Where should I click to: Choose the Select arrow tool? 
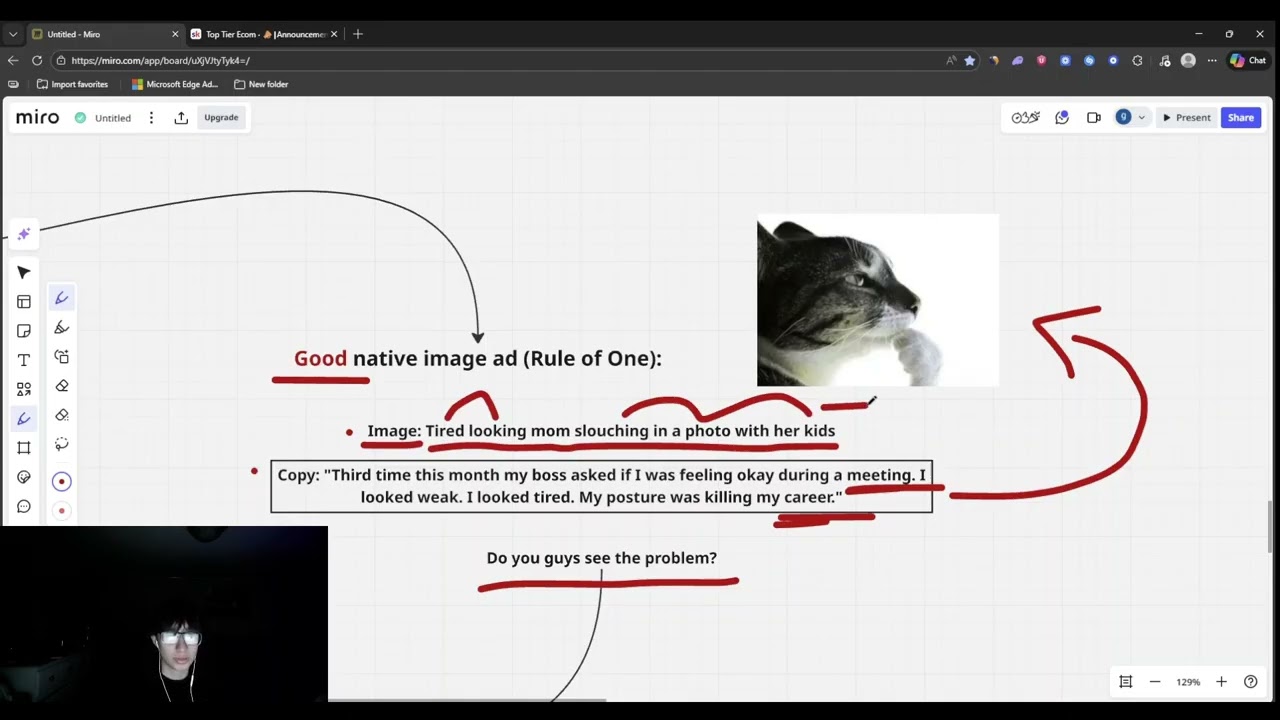pyautogui.click(x=24, y=272)
